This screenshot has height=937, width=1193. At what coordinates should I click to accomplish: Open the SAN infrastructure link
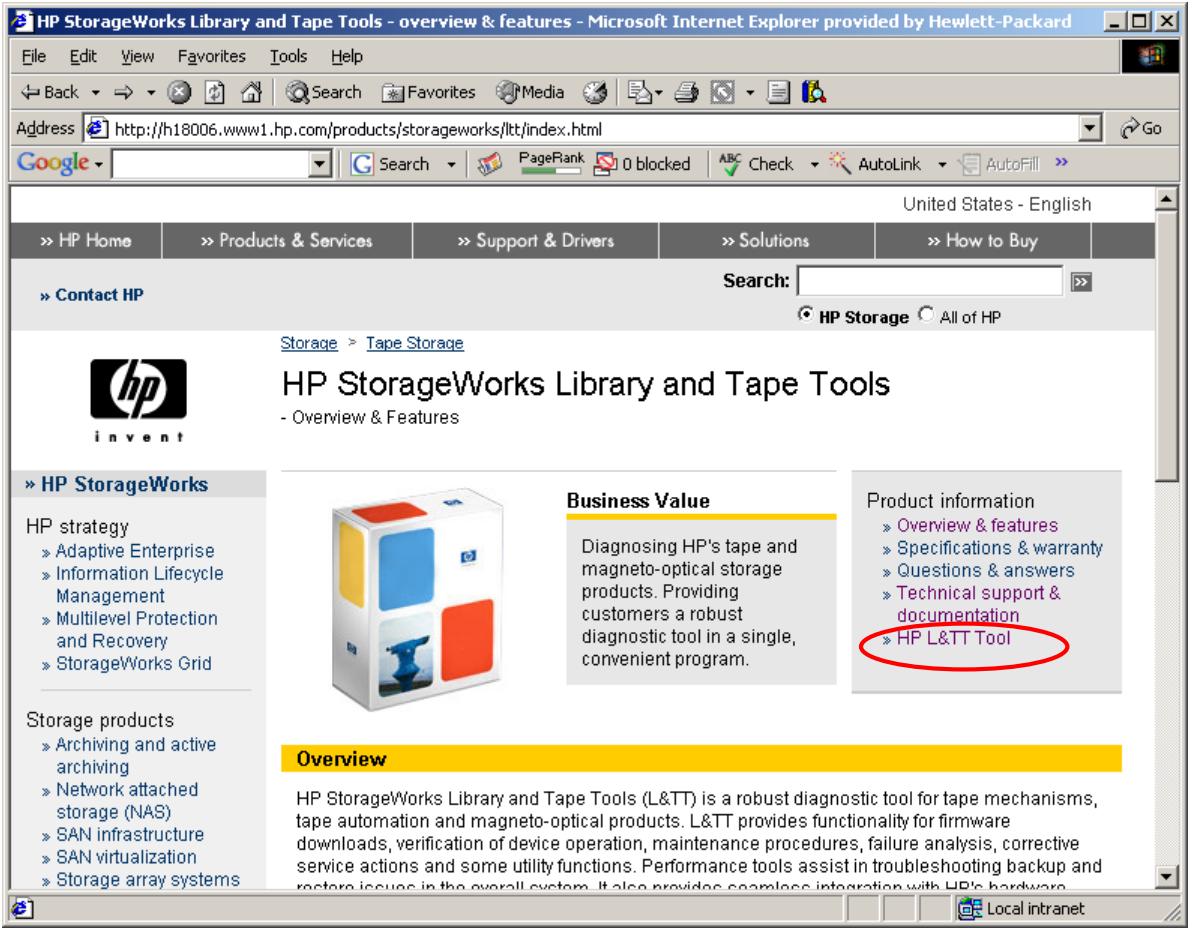coord(130,835)
